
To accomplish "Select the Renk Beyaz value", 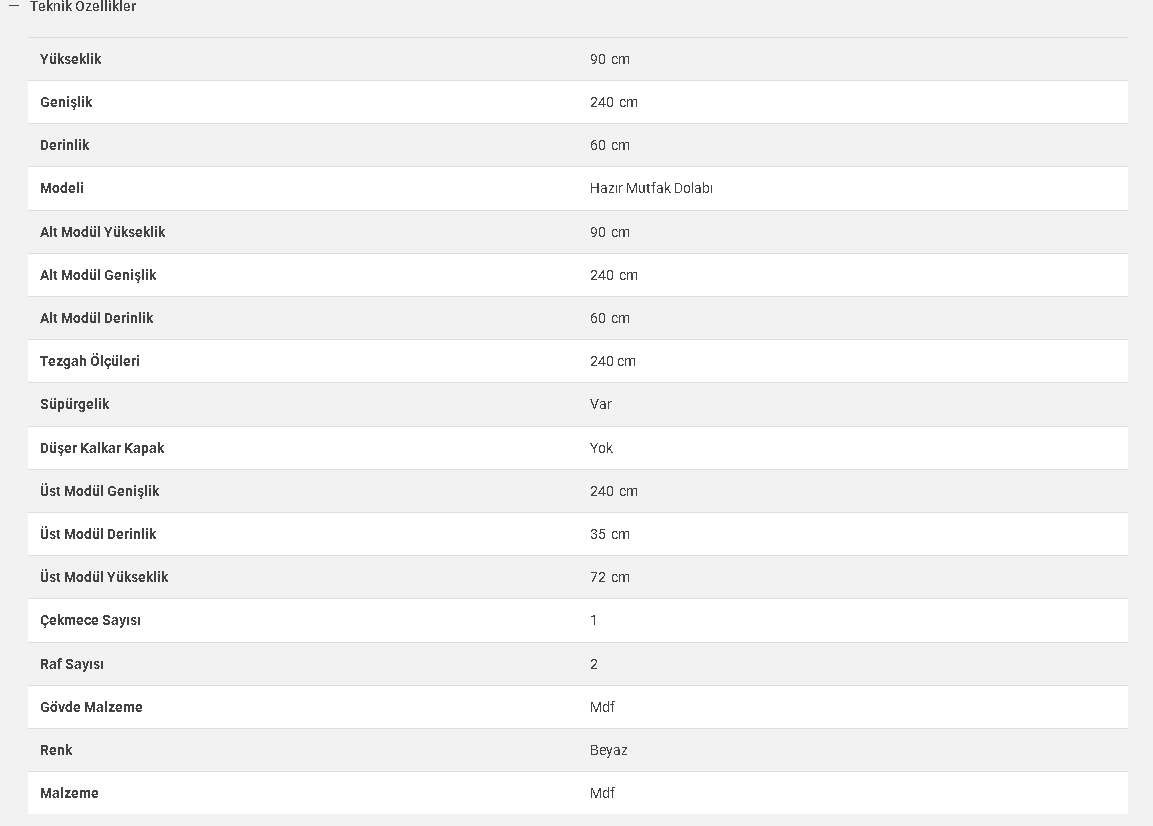I will [608, 750].
